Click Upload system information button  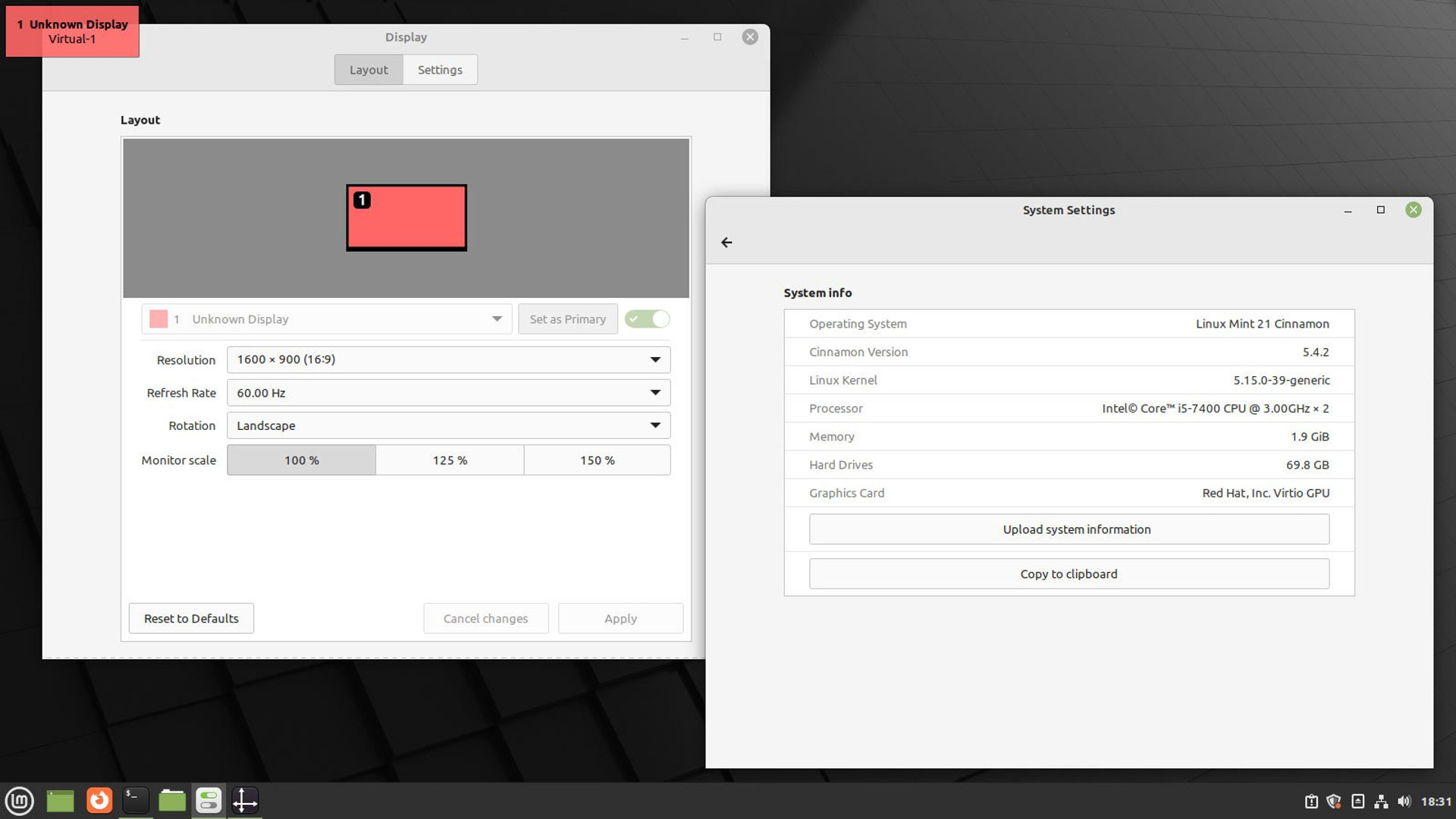point(1069,529)
